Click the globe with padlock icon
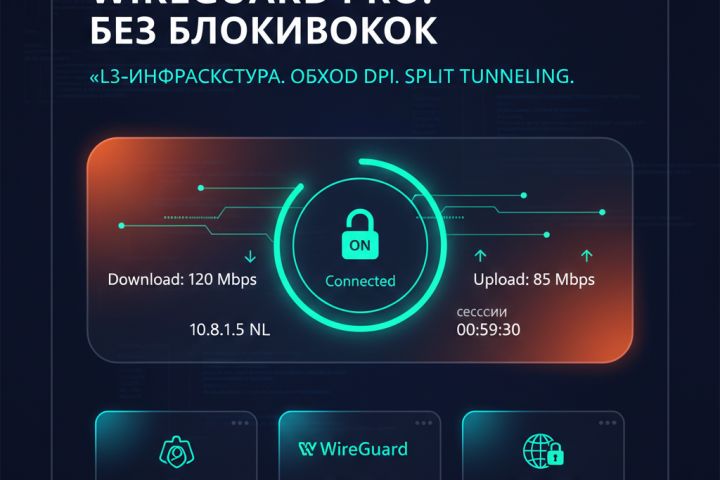The image size is (720, 480). pos(543,452)
